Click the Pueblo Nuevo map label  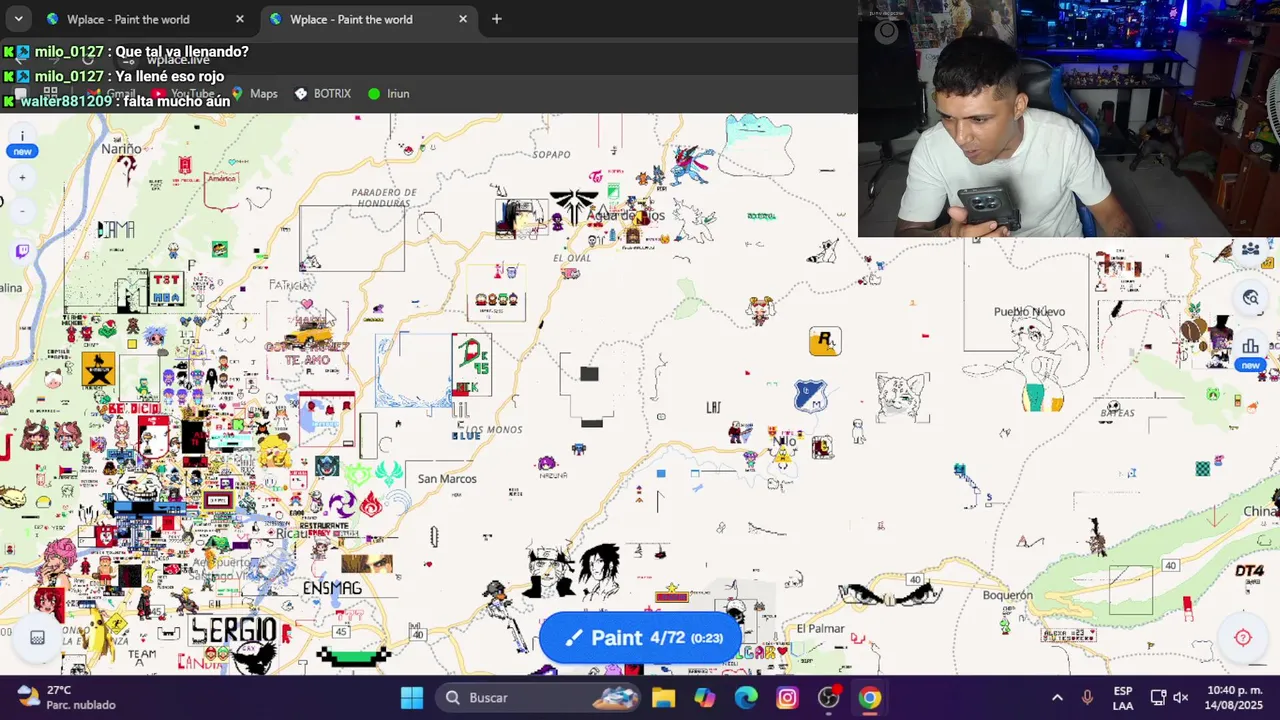[x=1029, y=312]
